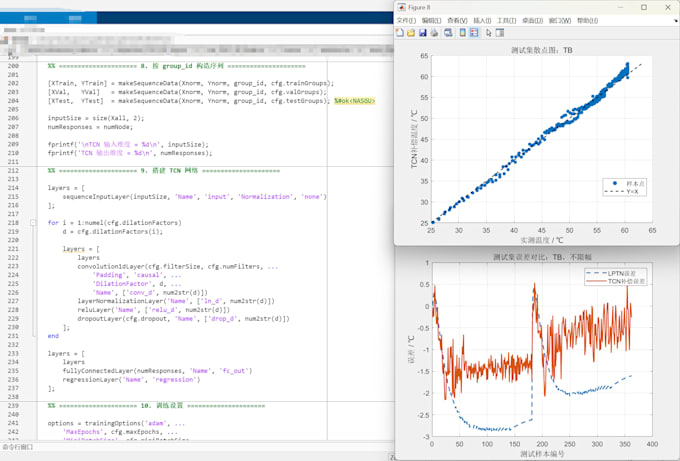
Task: Open the 文件(F) menu in Figure 8
Action: coord(406,20)
